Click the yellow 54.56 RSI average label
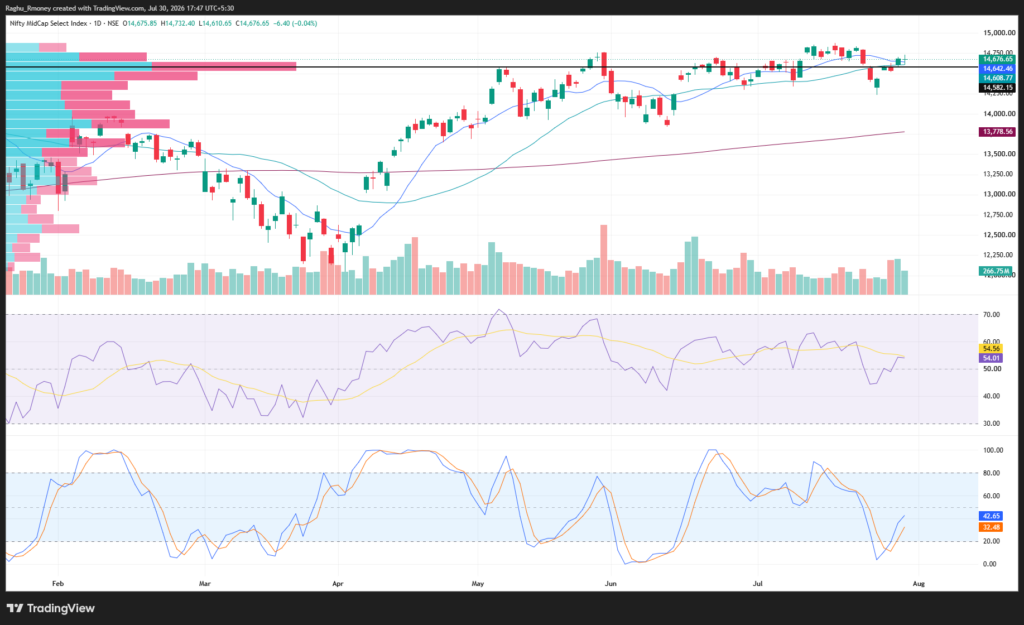This screenshot has width=1024, height=625. click(991, 349)
